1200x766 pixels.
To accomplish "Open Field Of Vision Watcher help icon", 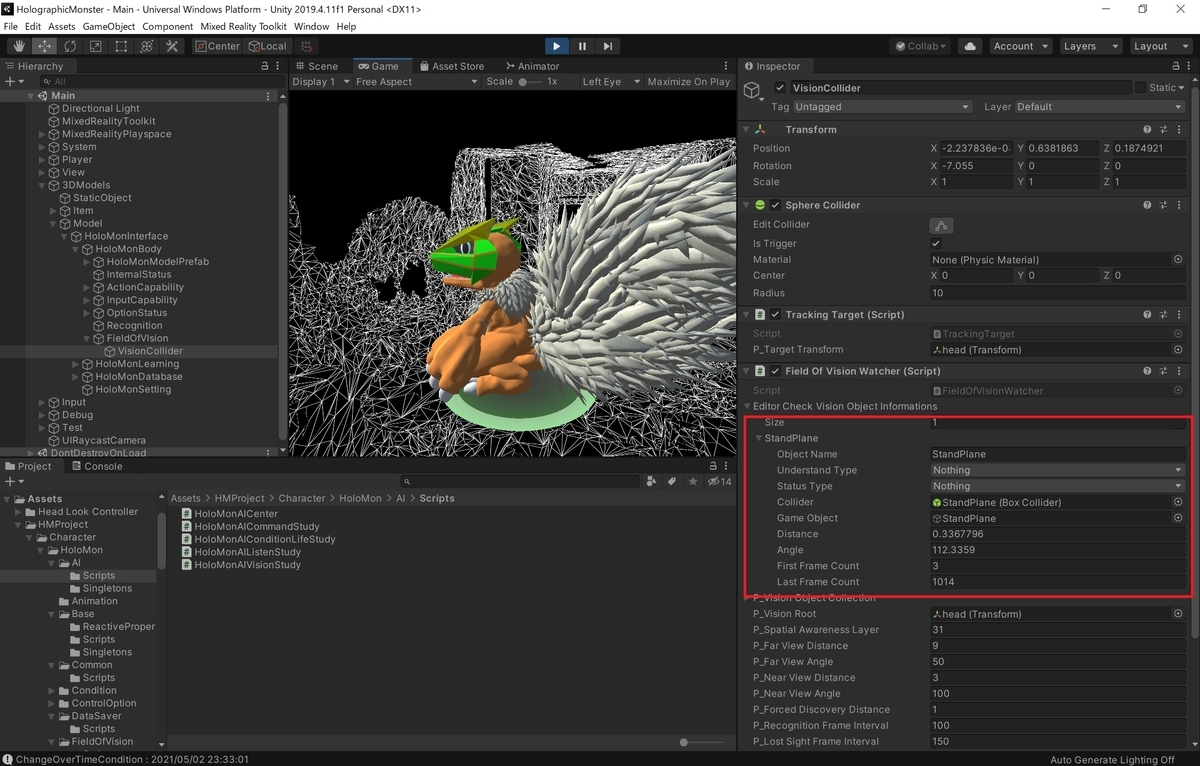I will coord(1147,371).
